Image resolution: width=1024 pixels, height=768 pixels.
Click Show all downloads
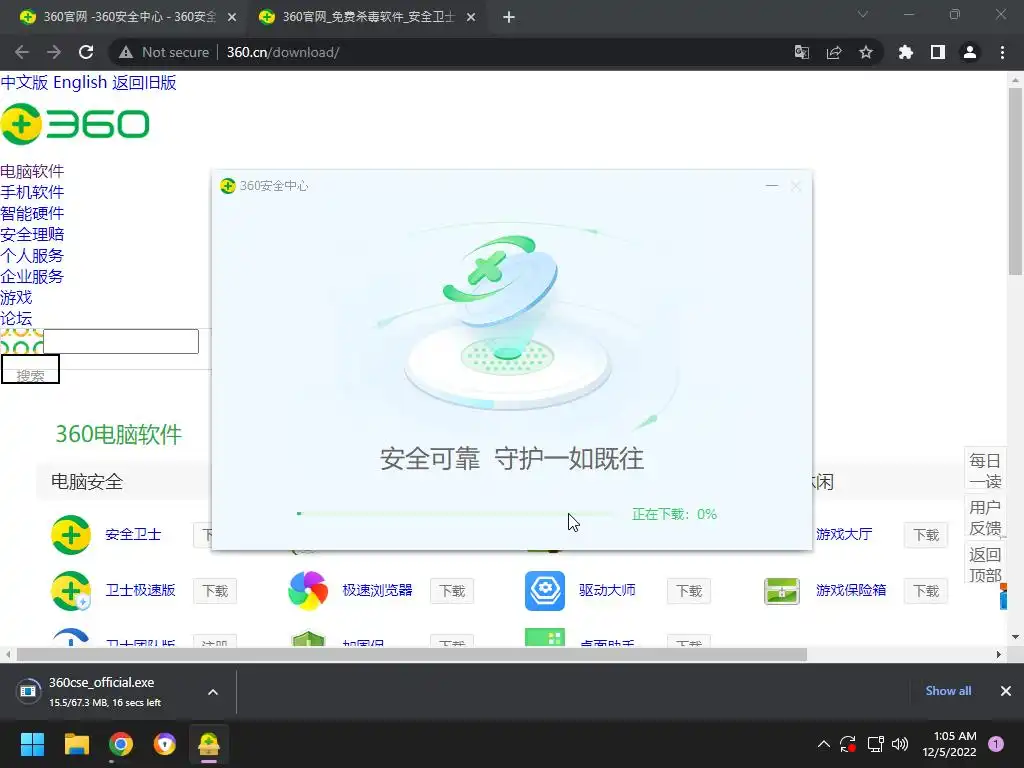point(948,691)
